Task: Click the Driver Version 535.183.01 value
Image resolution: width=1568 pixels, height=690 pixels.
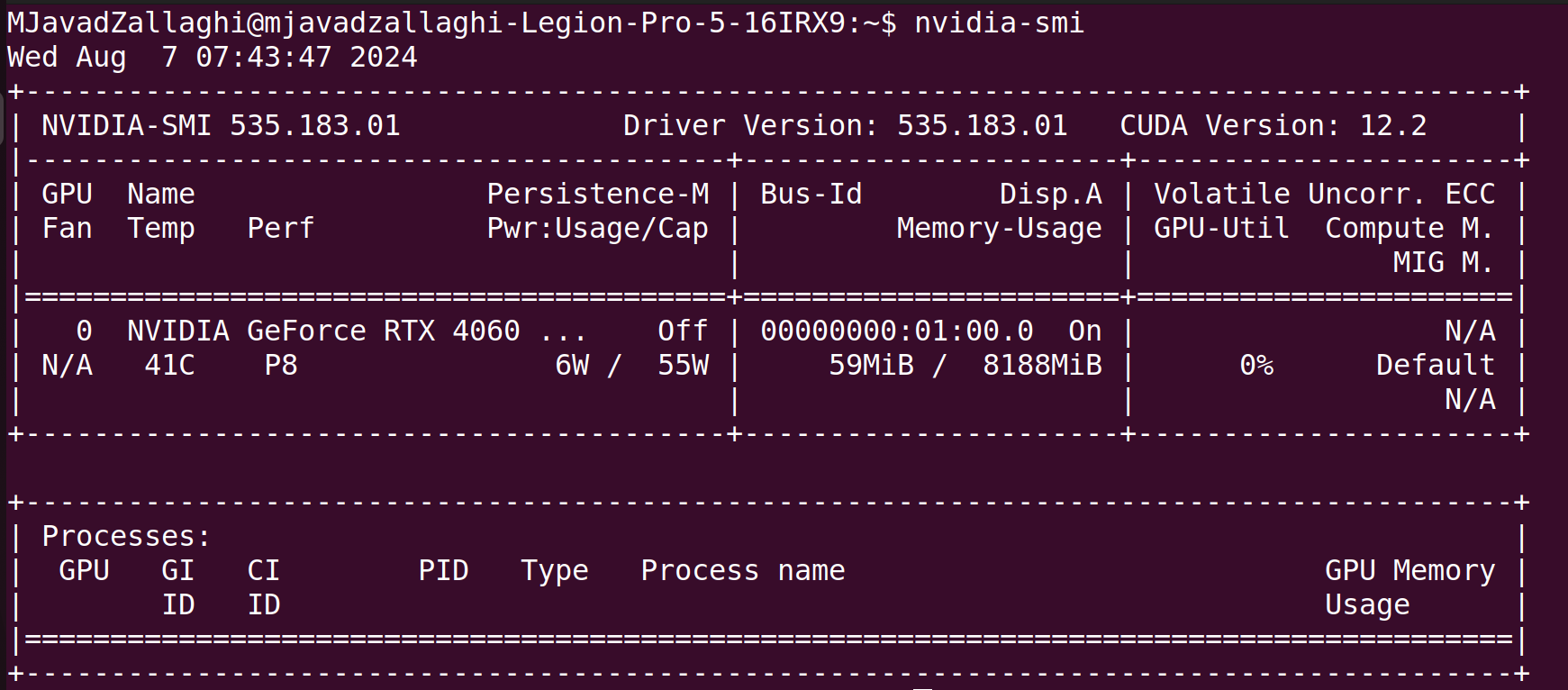Action: click(x=982, y=125)
